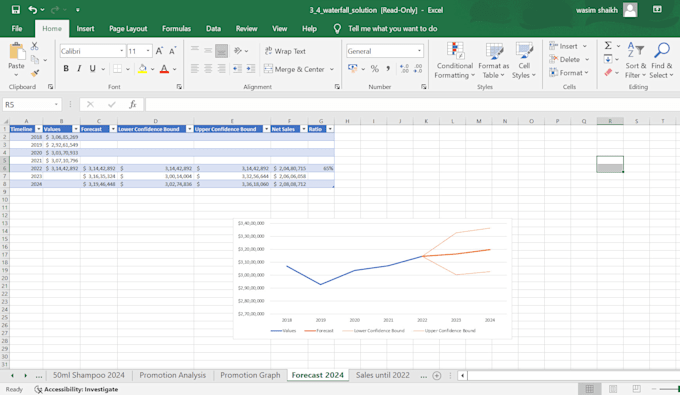The image size is (680, 395).
Task: Apply comma style
Action: click(x=388, y=69)
